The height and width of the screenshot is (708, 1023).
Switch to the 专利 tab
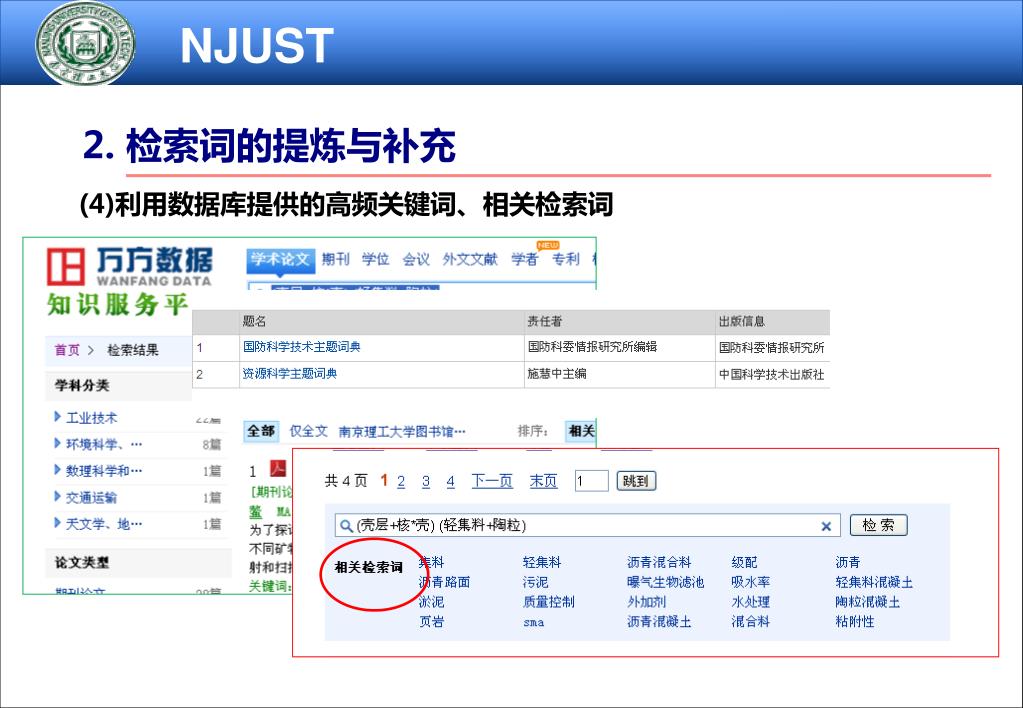point(566,260)
